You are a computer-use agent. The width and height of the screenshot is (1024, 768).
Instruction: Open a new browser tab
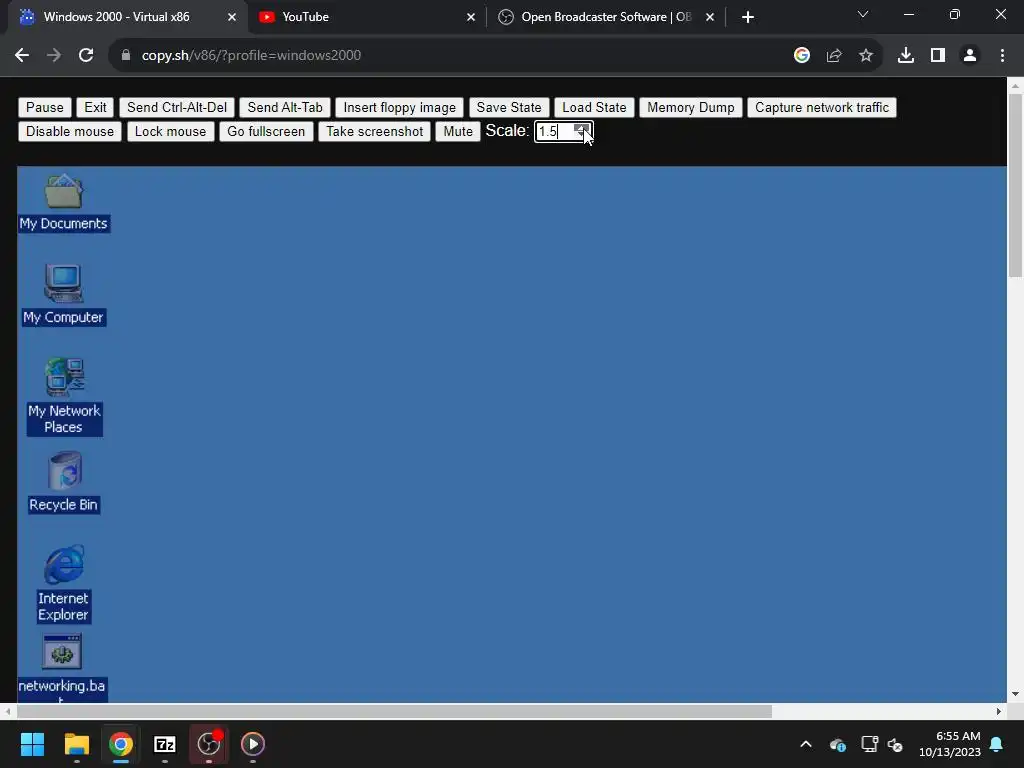tap(748, 17)
